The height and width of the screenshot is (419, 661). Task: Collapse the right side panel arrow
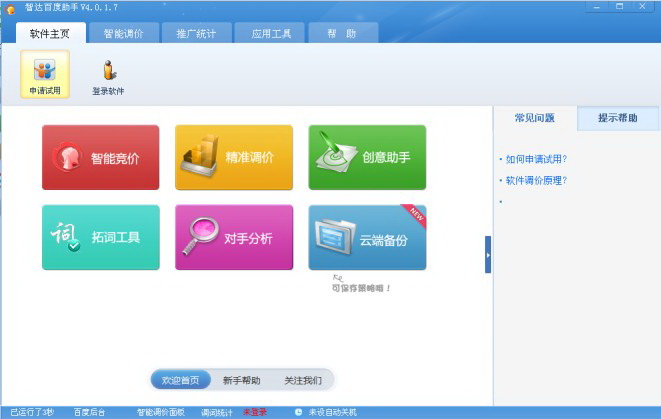click(488, 255)
